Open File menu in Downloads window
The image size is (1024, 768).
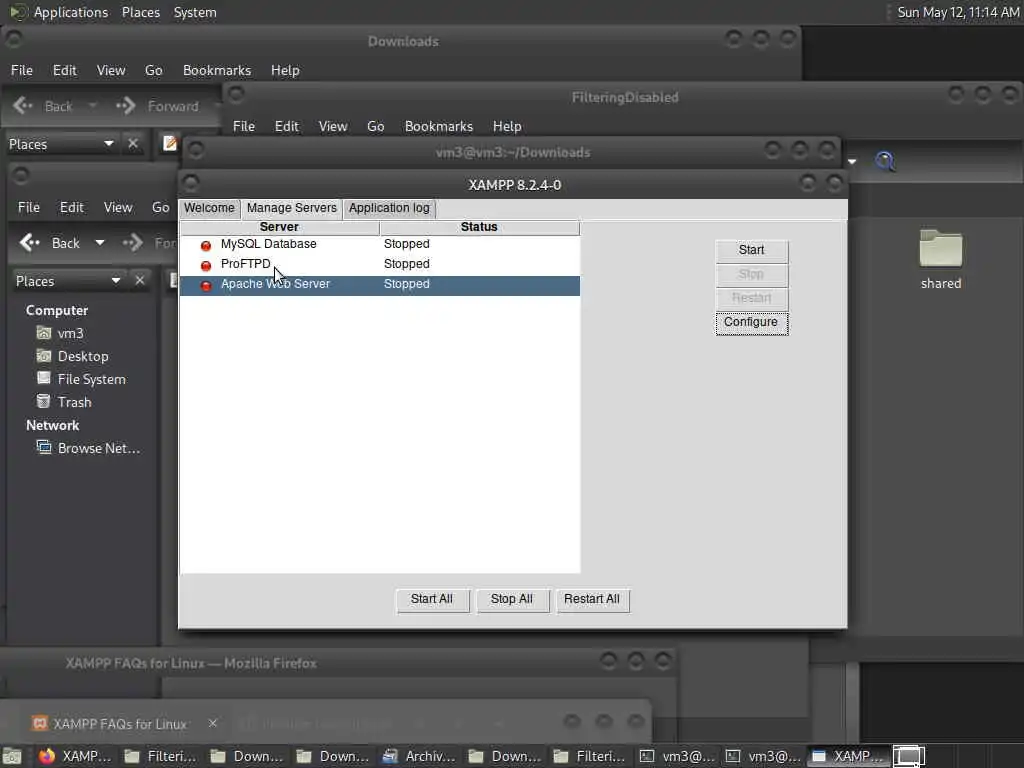(22, 70)
